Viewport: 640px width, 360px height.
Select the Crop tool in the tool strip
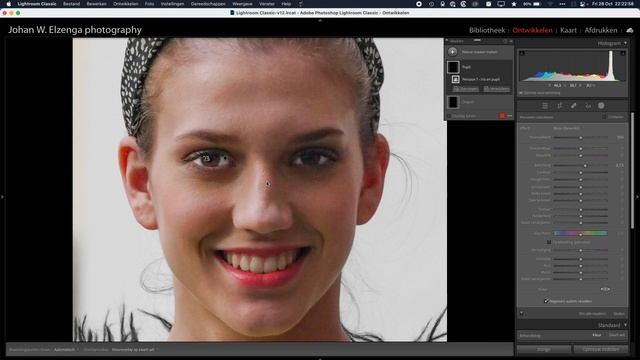560,106
